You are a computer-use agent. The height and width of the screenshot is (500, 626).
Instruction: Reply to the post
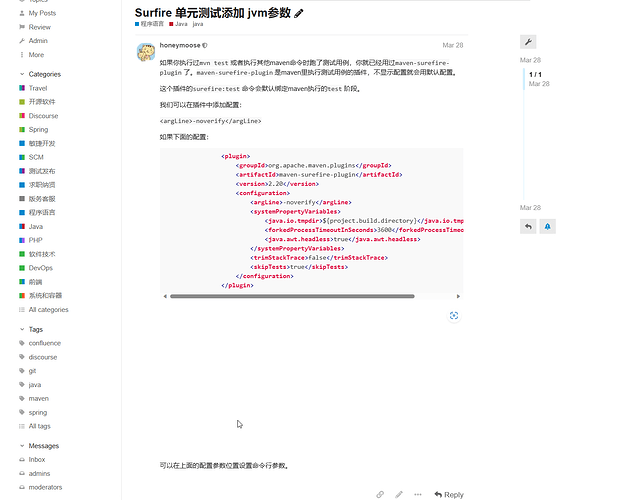(x=449, y=494)
